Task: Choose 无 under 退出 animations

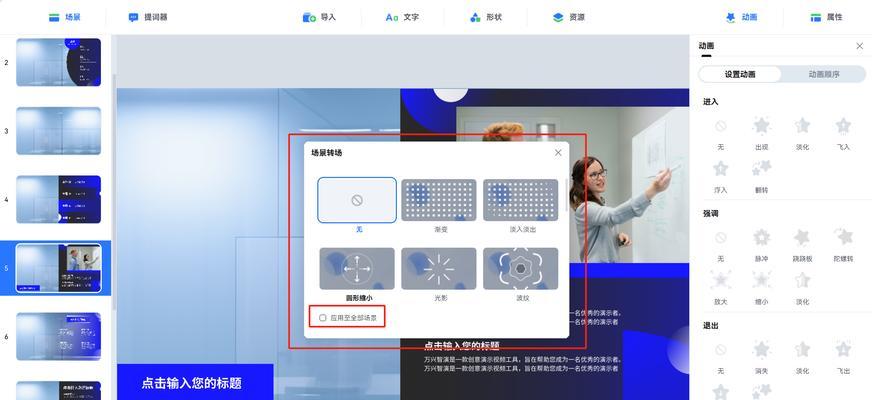Action: [x=721, y=358]
